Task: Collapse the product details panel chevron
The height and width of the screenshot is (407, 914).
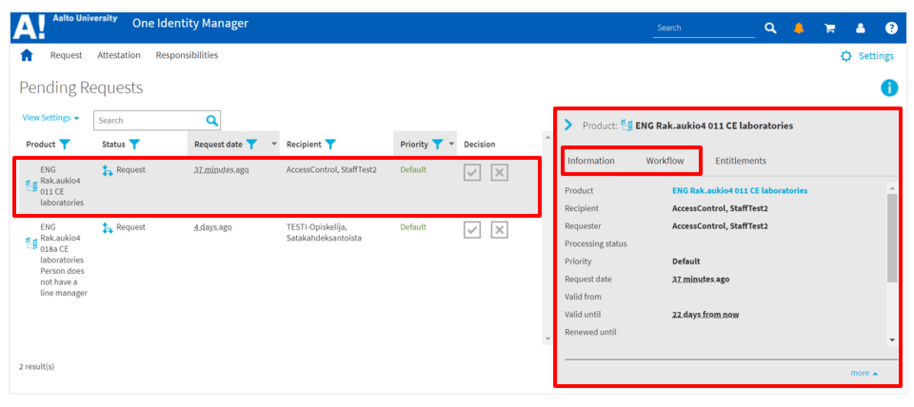Action: coord(568,125)
